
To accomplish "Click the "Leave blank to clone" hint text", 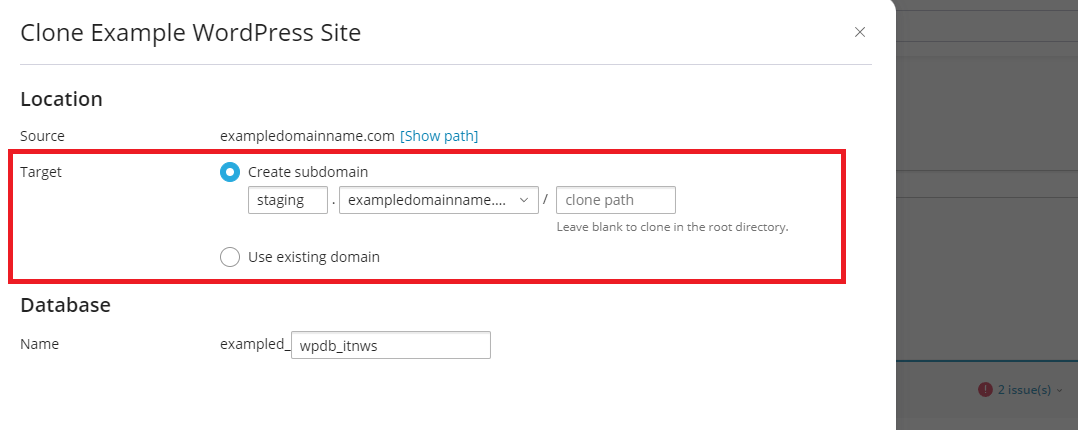I will pyautogui.click(x=672, y=227).
